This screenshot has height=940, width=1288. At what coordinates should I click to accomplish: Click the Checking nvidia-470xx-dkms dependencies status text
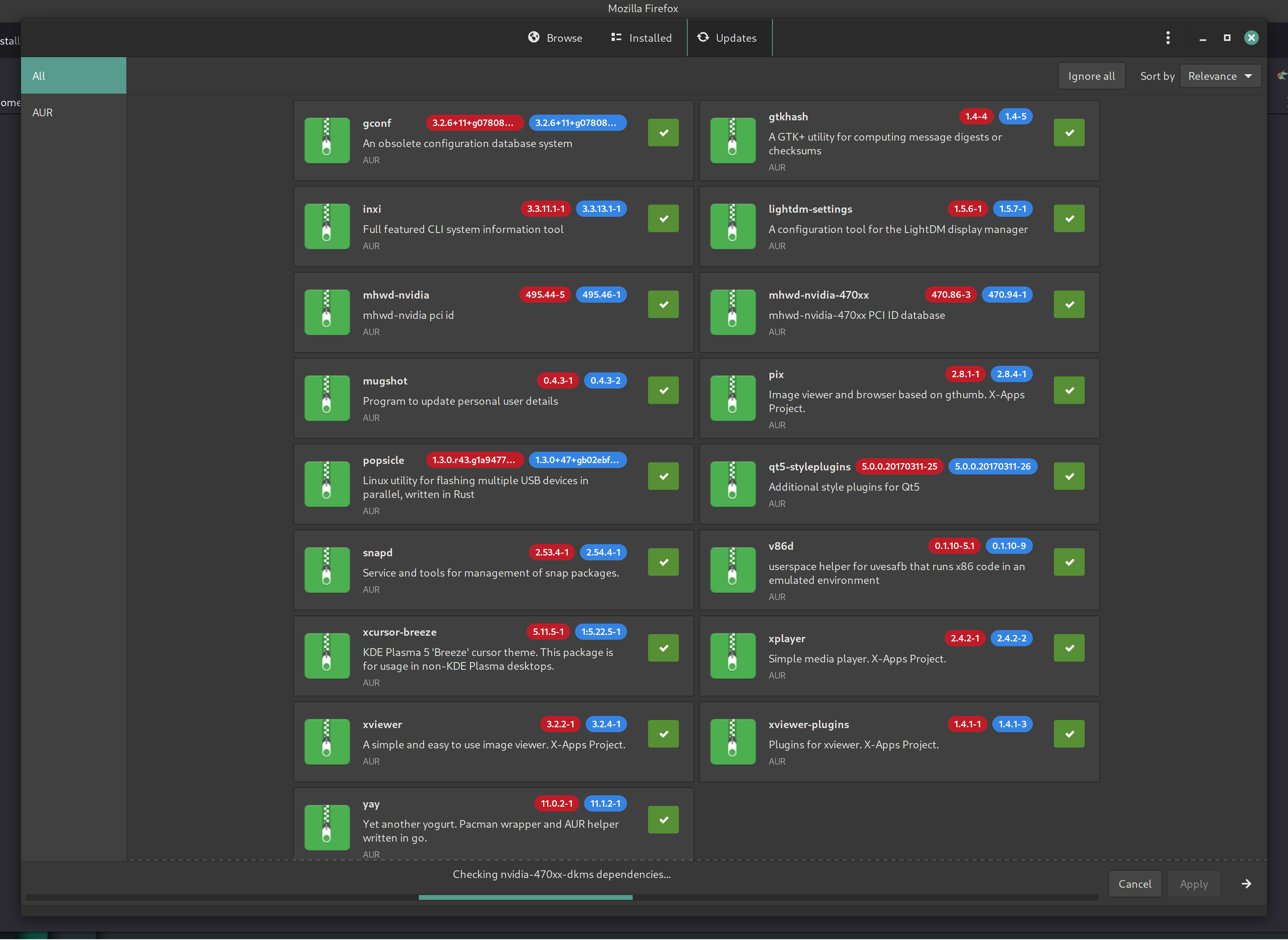[x=562, y=874]
